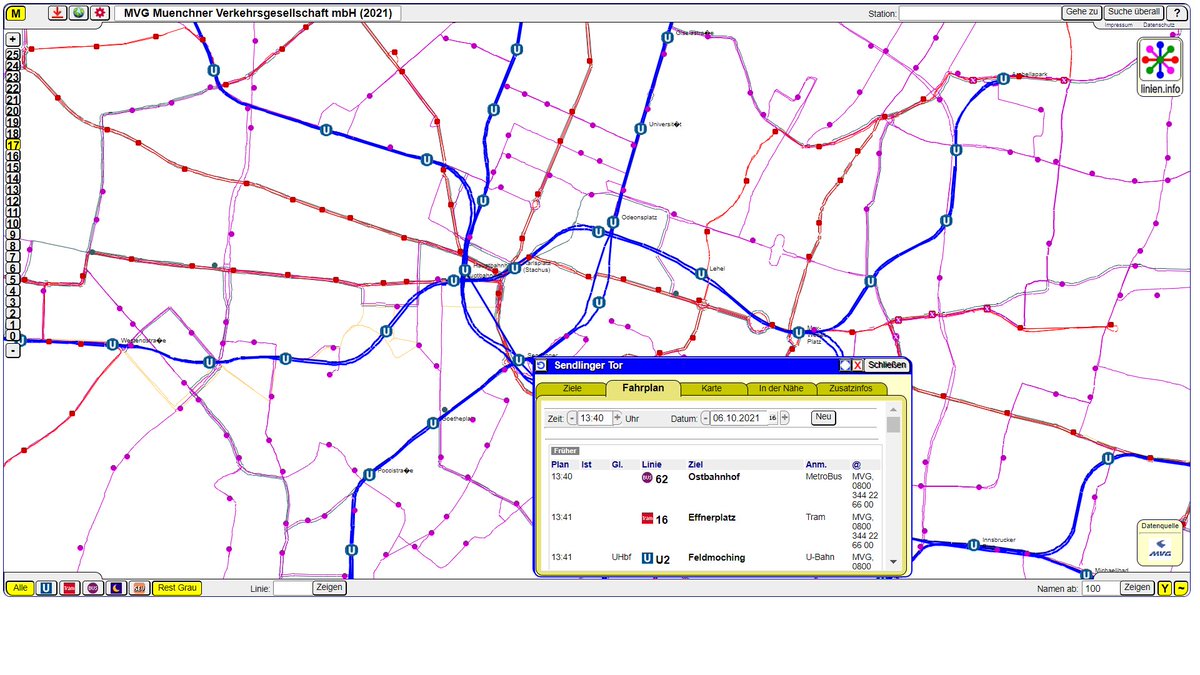Click the Gehe zu button

[x=1082, y=12]
